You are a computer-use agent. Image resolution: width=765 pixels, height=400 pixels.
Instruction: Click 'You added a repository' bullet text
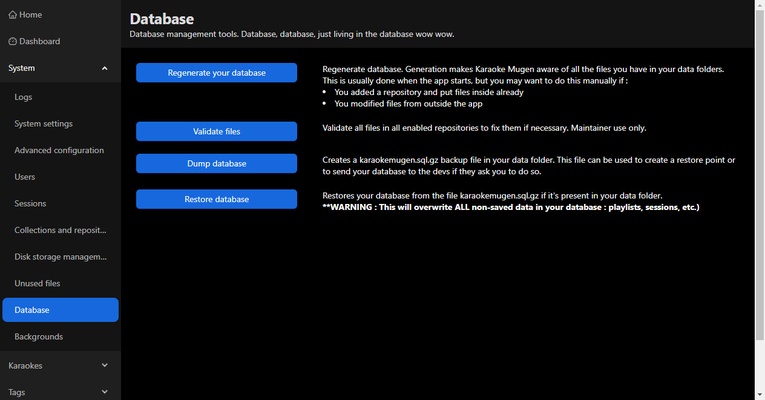(x=429, y=92)
